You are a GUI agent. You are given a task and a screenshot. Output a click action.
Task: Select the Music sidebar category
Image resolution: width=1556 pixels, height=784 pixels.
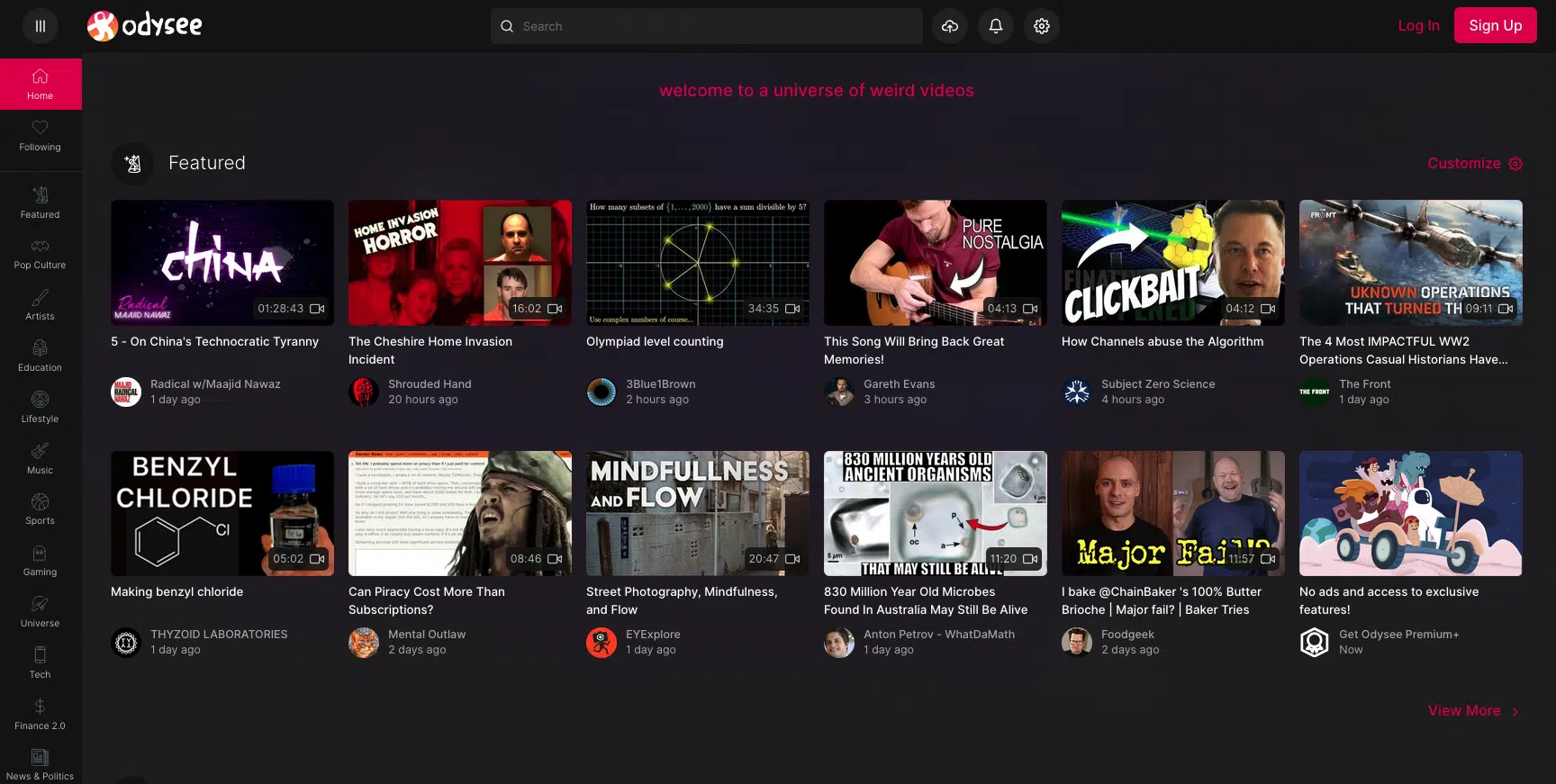tap(41, 458)
